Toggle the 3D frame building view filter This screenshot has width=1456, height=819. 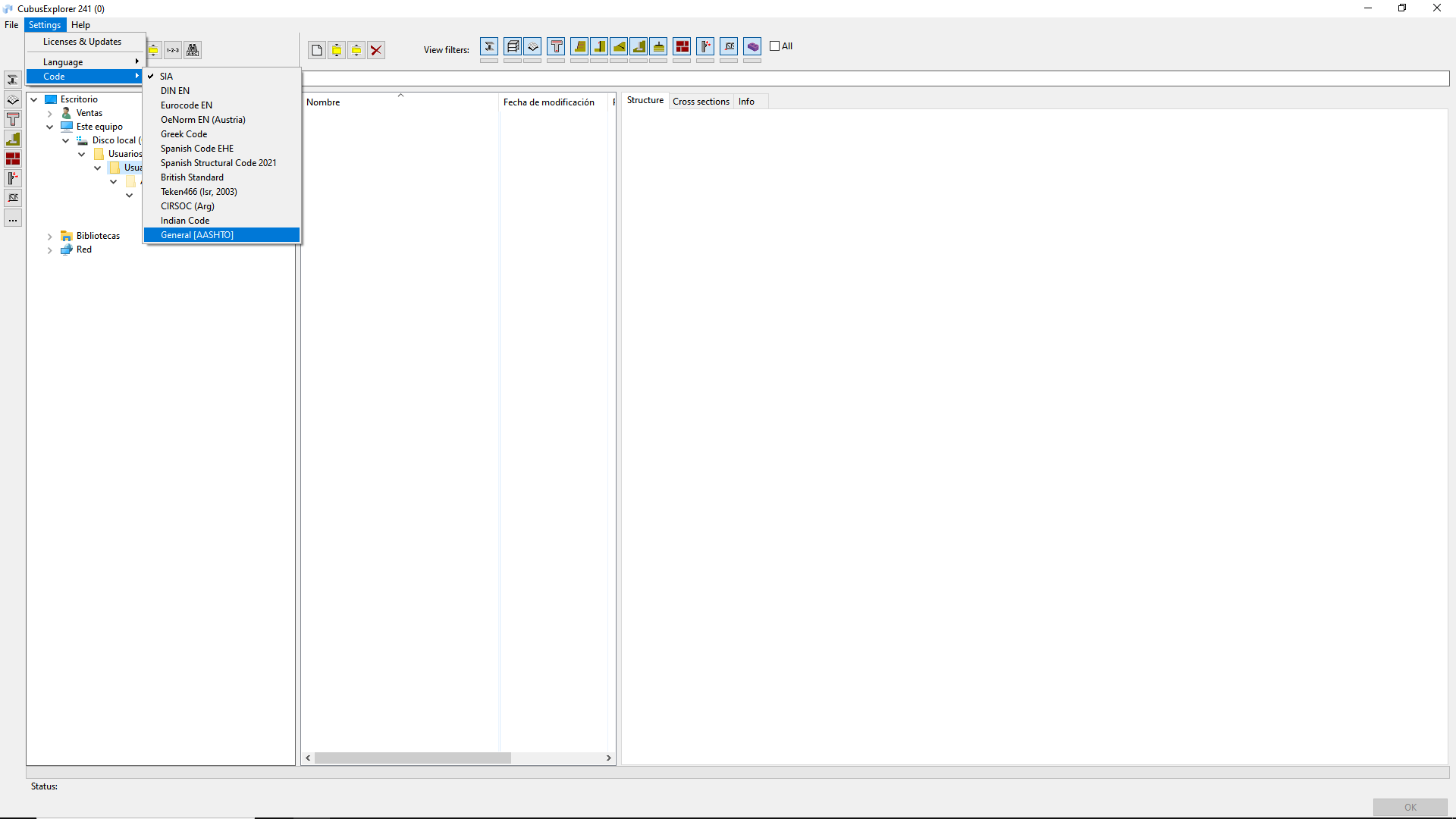(513, 47)
